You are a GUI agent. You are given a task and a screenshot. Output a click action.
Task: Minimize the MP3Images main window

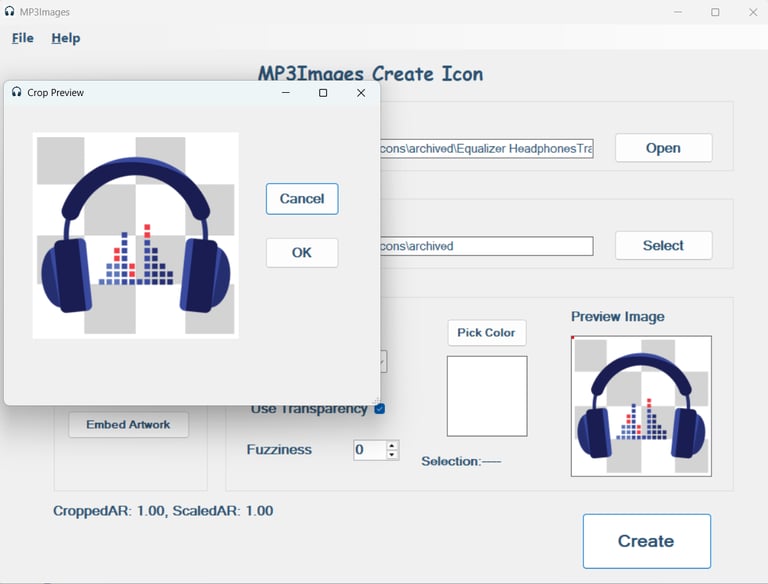point(678,12)
